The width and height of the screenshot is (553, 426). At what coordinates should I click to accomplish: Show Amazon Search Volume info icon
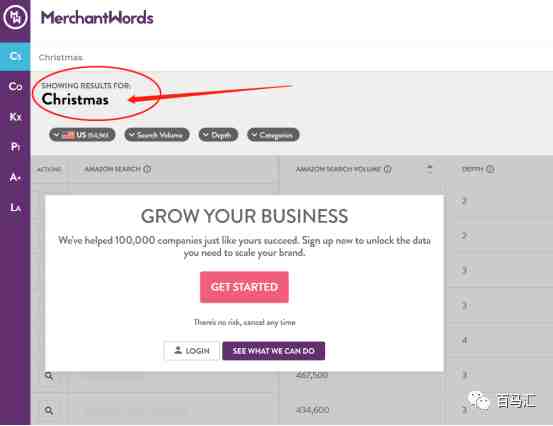(x=388, y=169)
